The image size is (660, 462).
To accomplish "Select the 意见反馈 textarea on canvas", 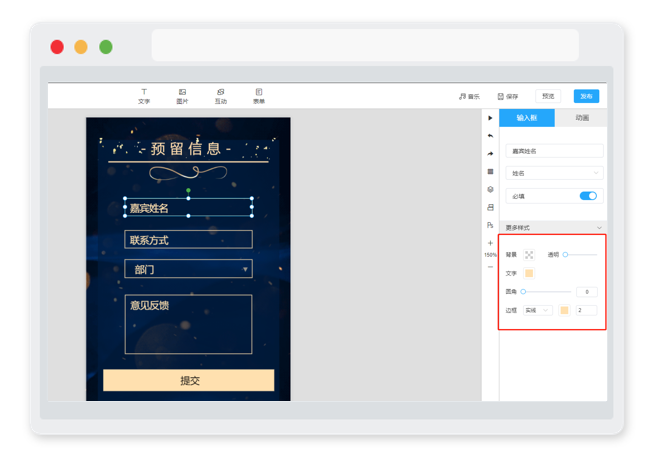I will pos(189,324).
